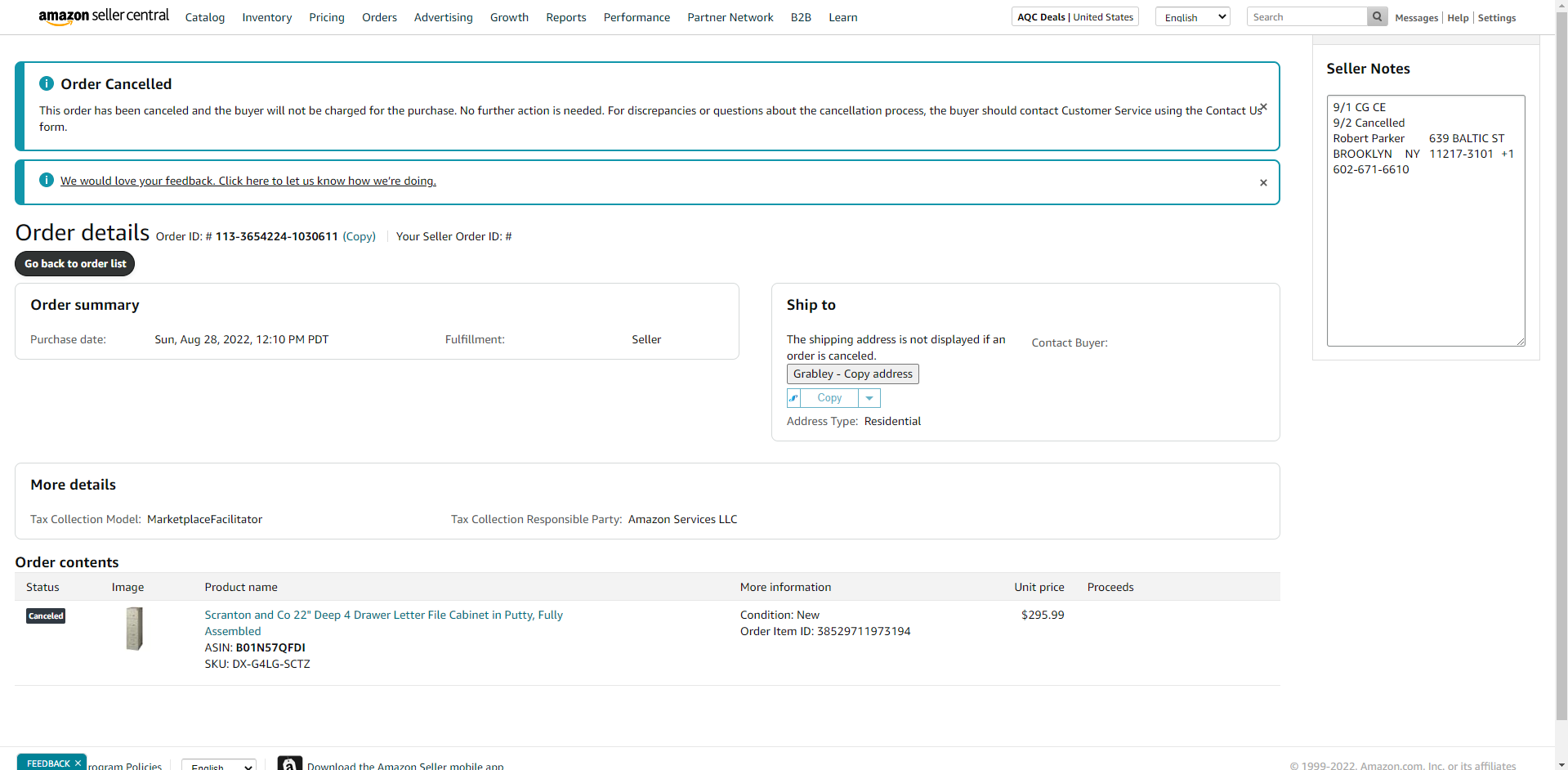This screenshot has width=1568, height=770.
Task: Open the Advertising menu
Action: (444, 17)
